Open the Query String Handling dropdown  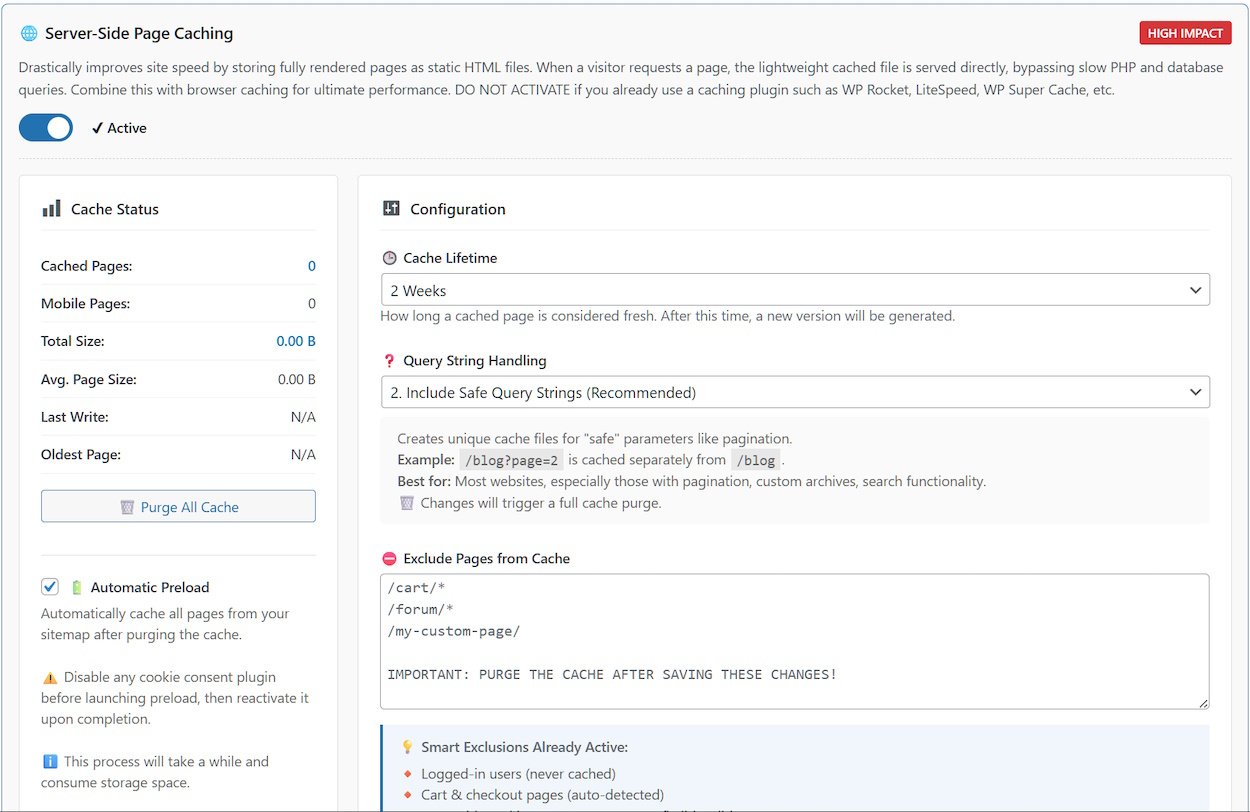(795, 392)
